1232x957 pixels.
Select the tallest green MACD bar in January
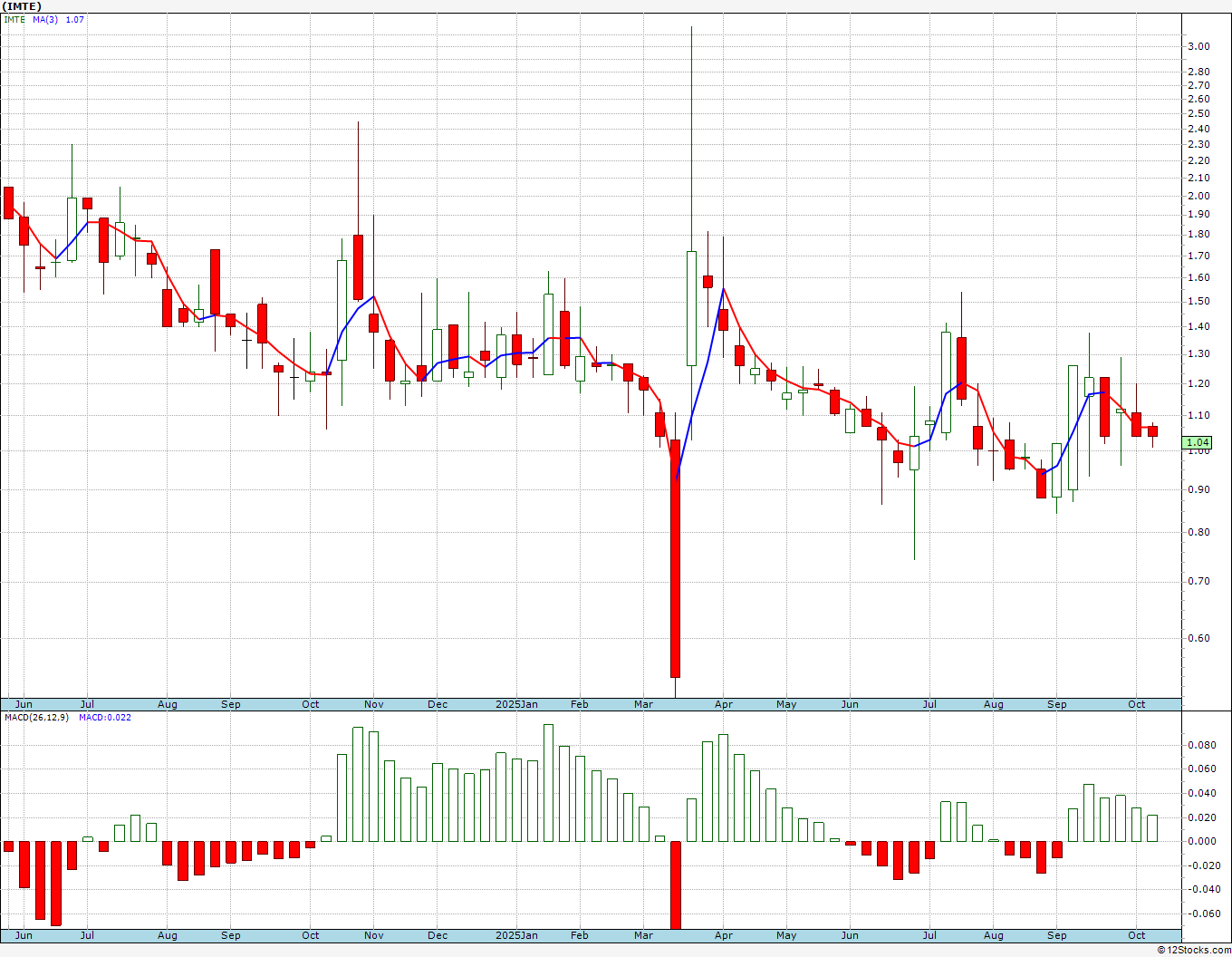tap(548, 783)
